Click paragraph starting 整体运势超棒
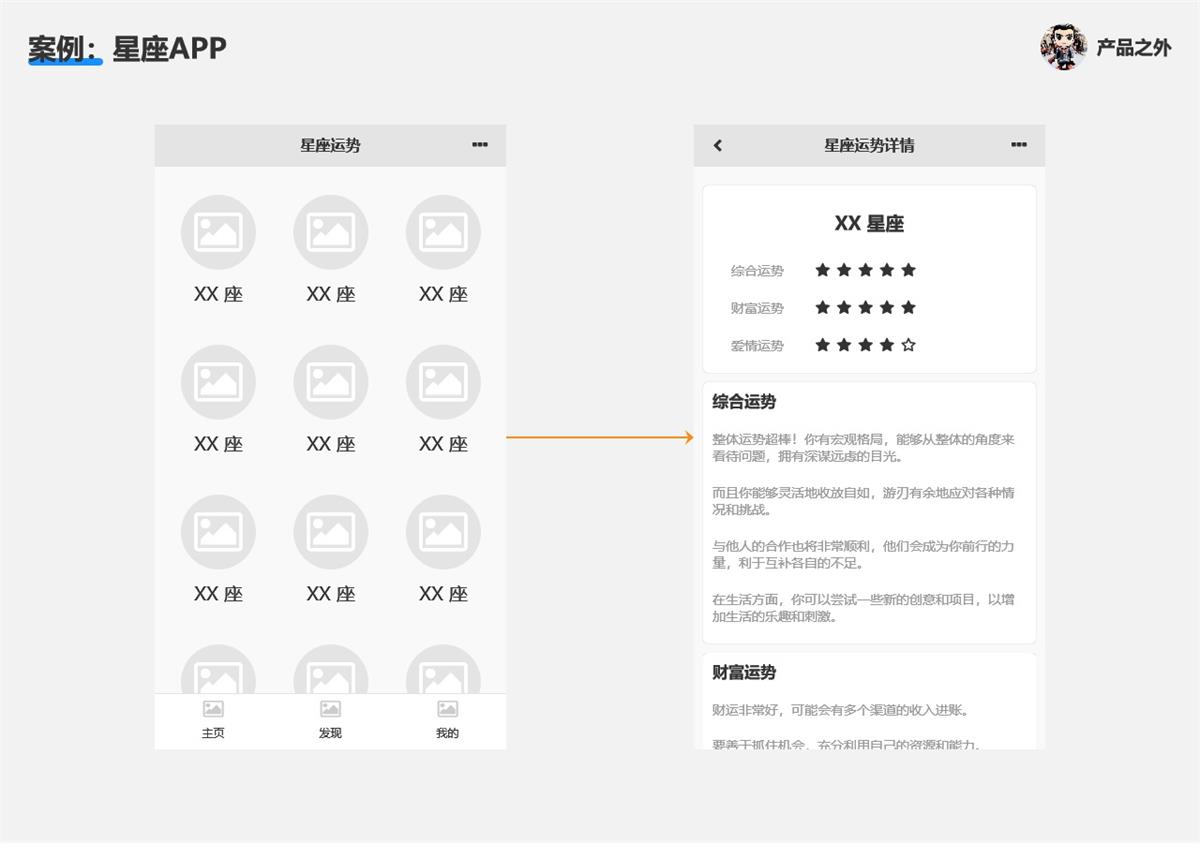 [x=864, y=448]
